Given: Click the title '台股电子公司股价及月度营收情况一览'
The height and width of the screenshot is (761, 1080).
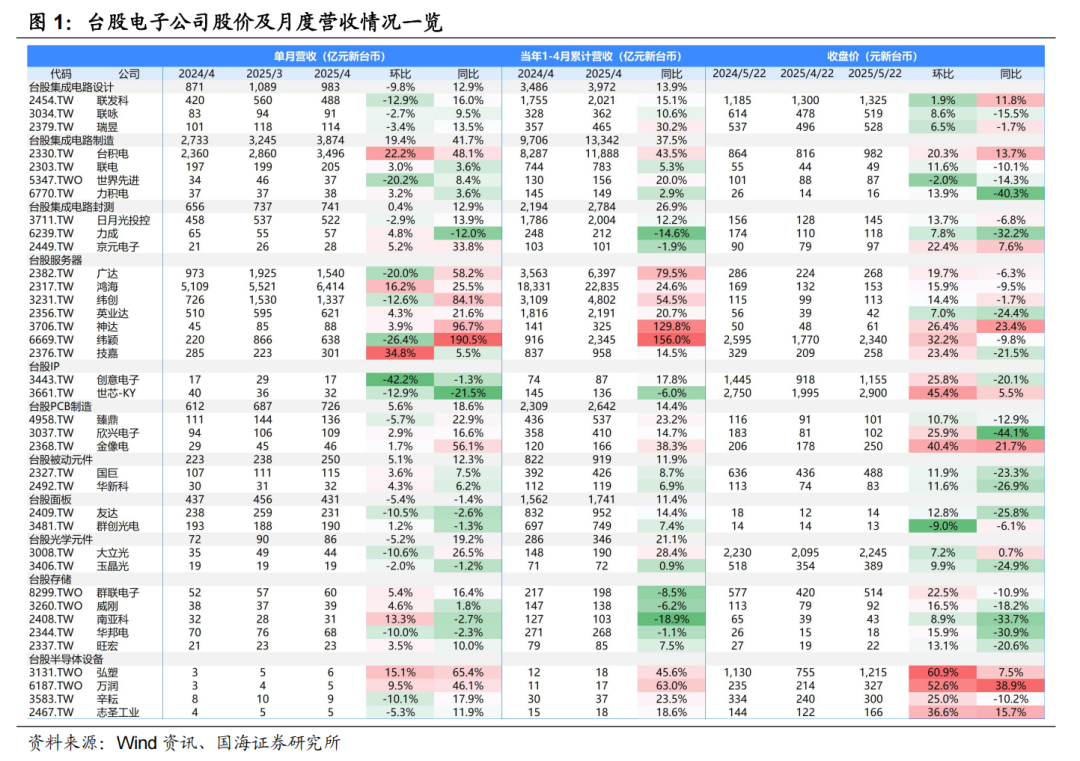Looking at the screenshot, I should pyautogui.click(x=265, y=22).
